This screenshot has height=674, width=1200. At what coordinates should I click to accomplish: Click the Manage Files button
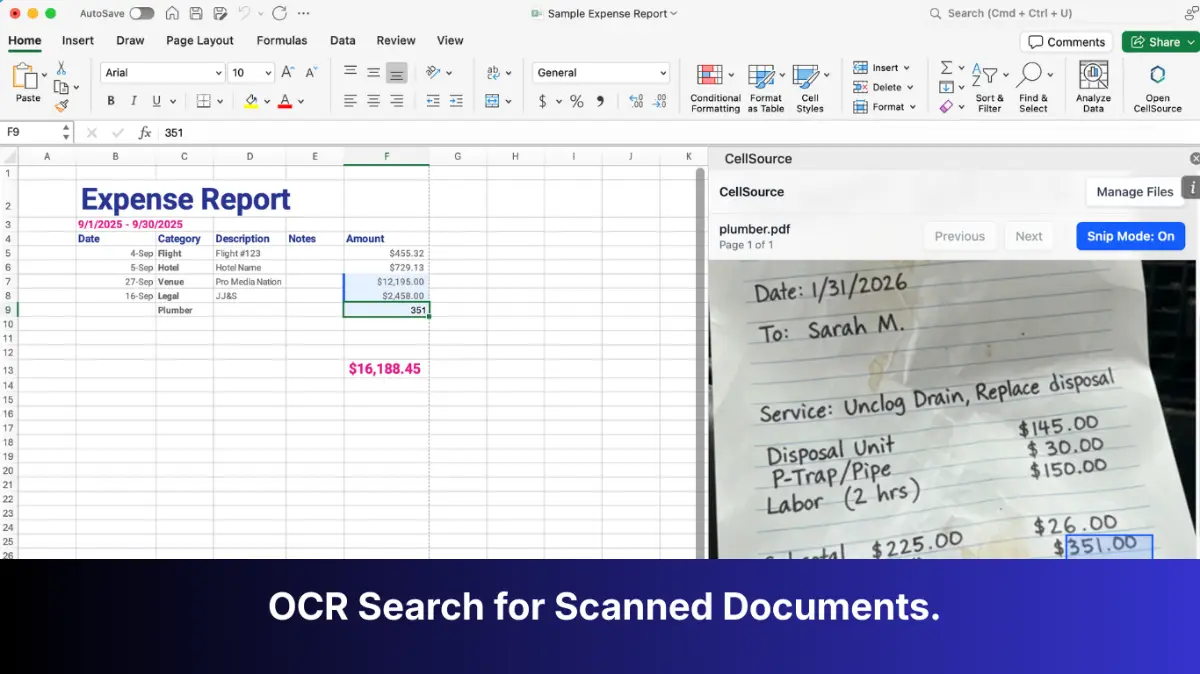[x=1134, y=192]
